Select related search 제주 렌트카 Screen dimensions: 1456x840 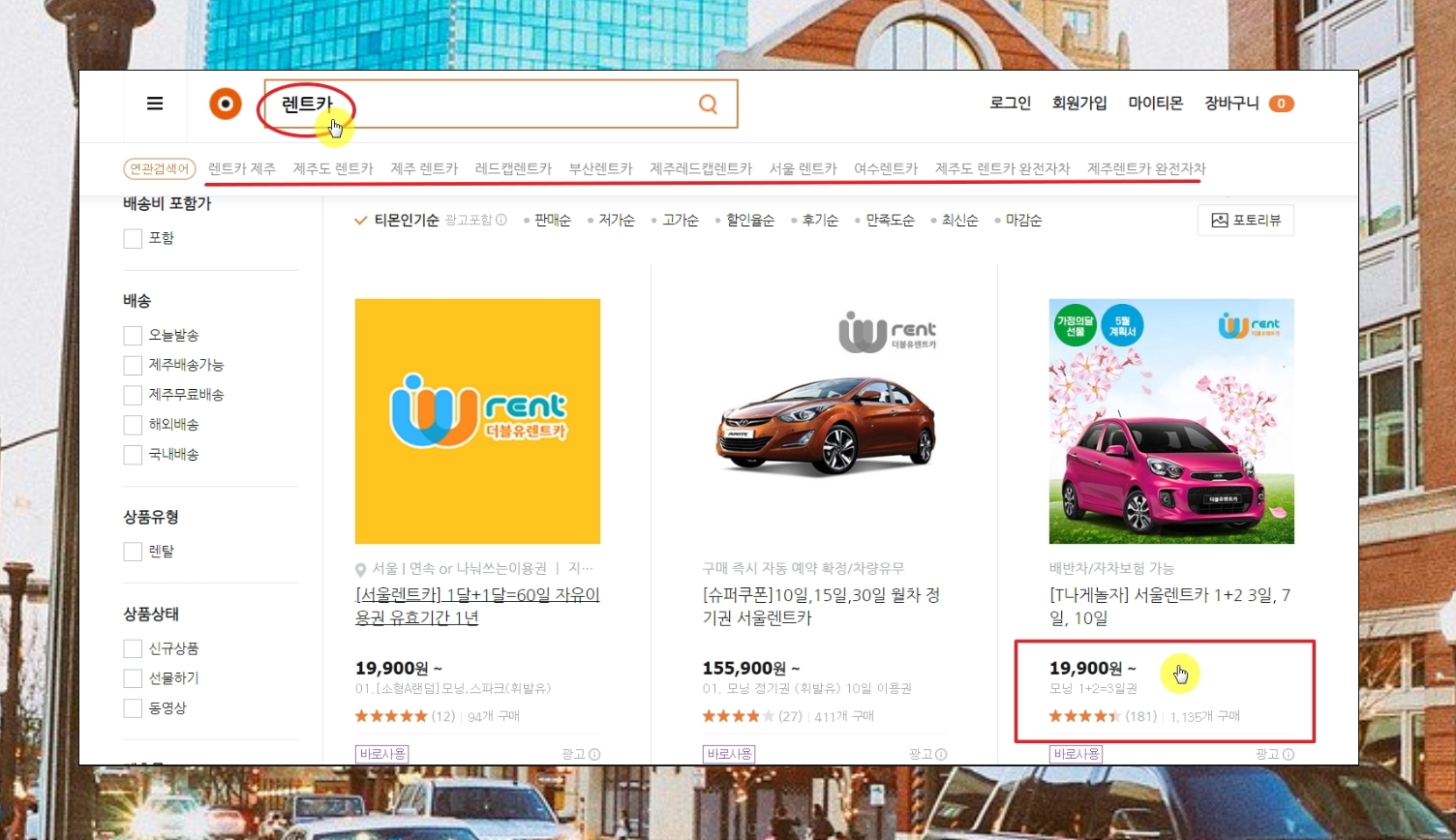point(424,168)
